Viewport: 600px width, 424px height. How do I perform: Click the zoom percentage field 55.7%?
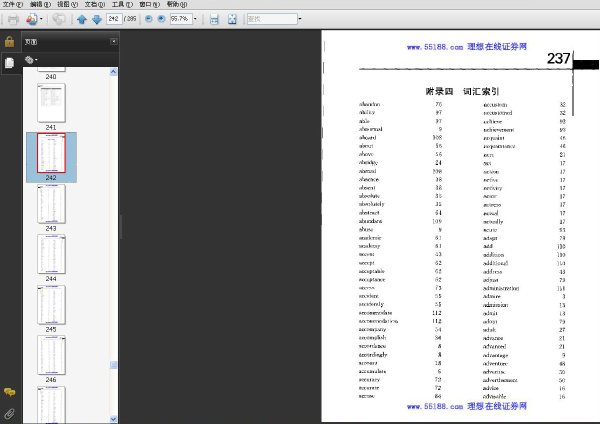[x=180, y=19]
